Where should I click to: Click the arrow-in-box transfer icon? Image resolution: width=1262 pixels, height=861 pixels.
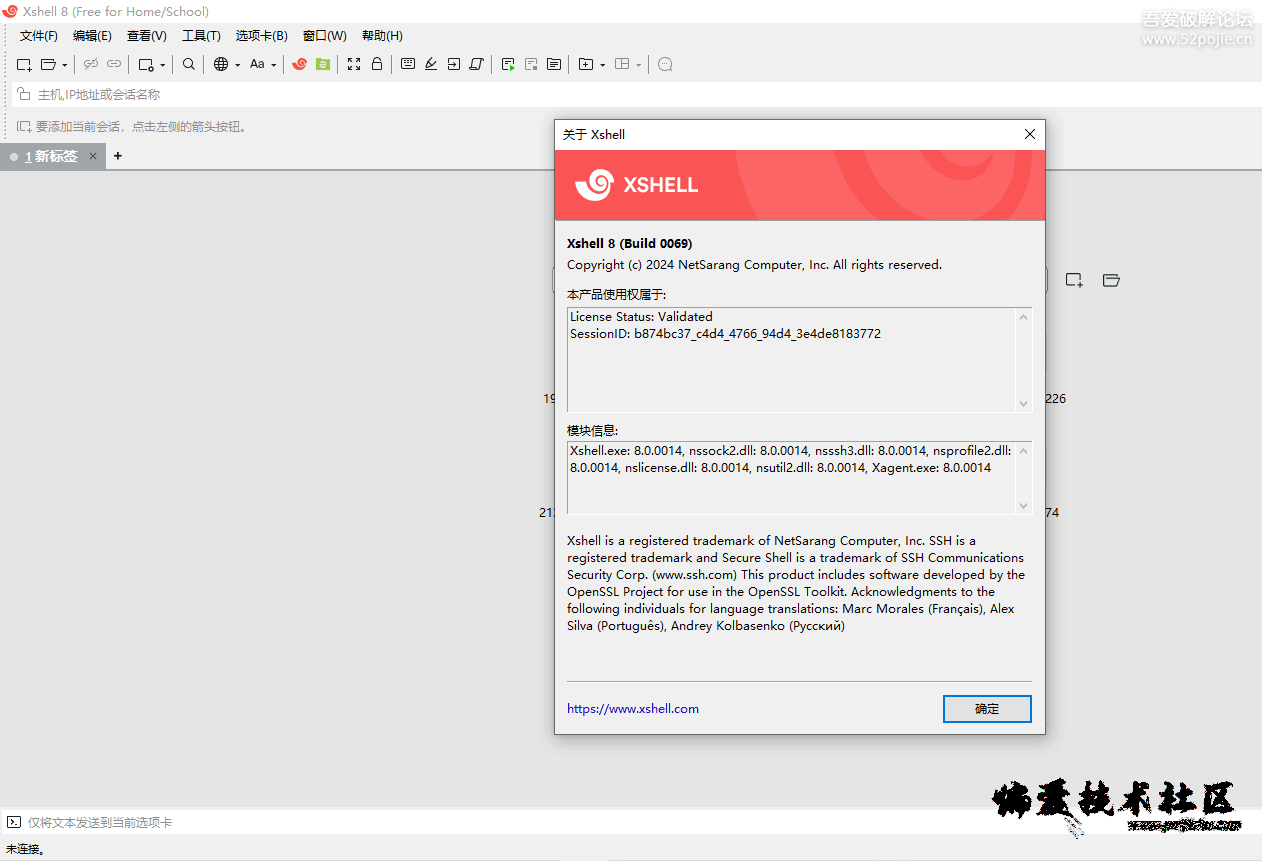[x=454, y=64]
